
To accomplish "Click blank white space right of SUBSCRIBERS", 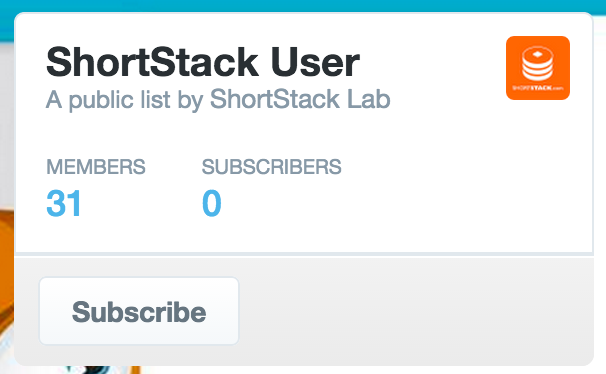I will click(x=464, y=185).
